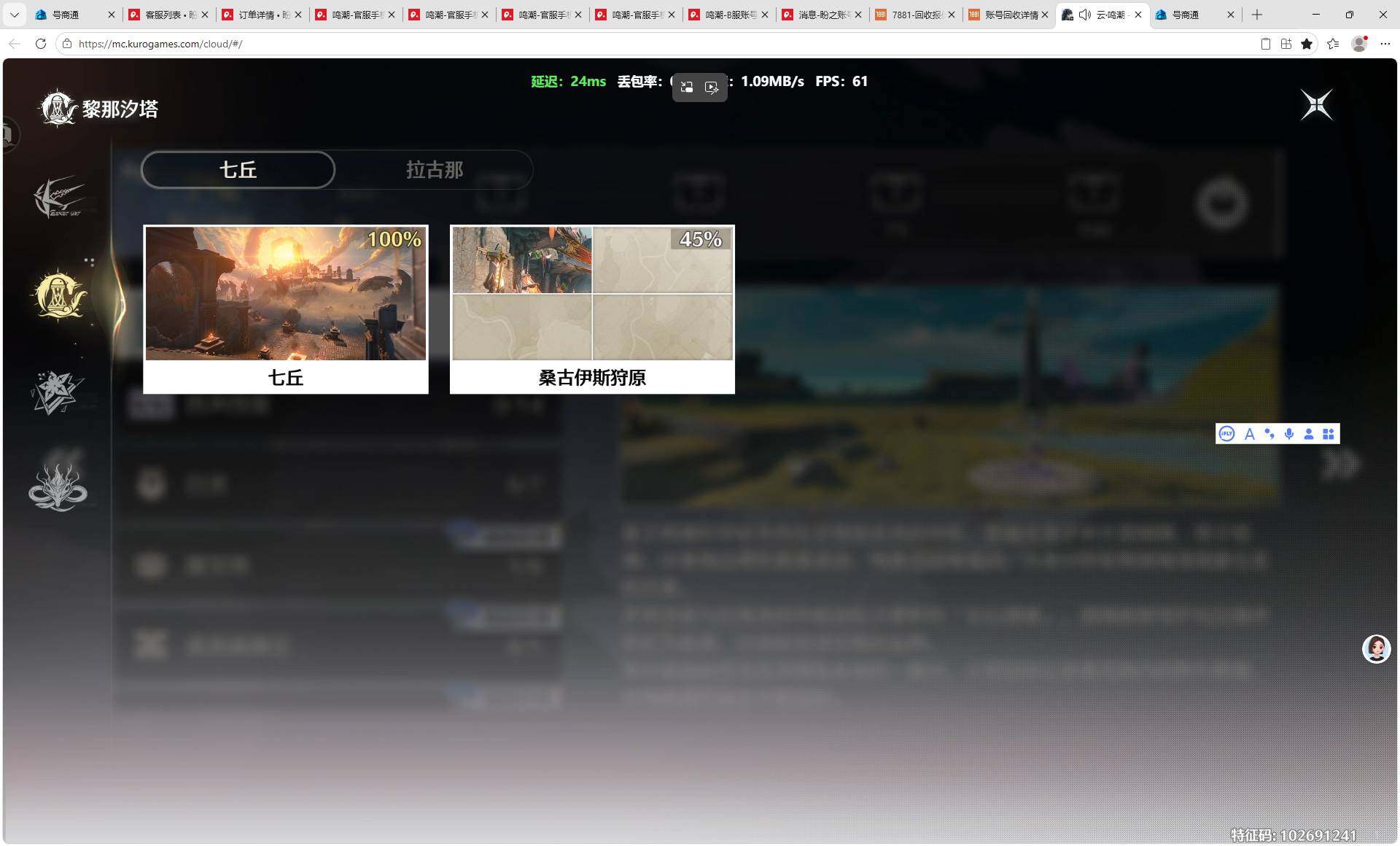Toggle the input method A language mode
The image size is (1400, 846).
pos(1249,434)
